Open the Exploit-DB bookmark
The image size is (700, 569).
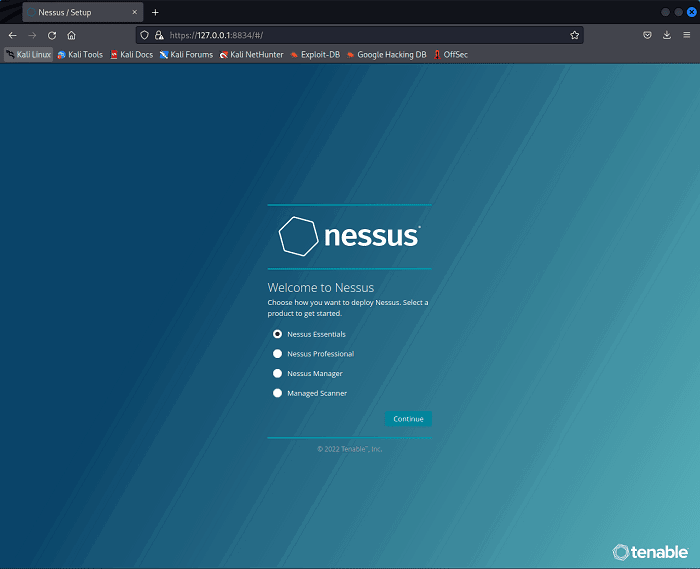(315, 54)
